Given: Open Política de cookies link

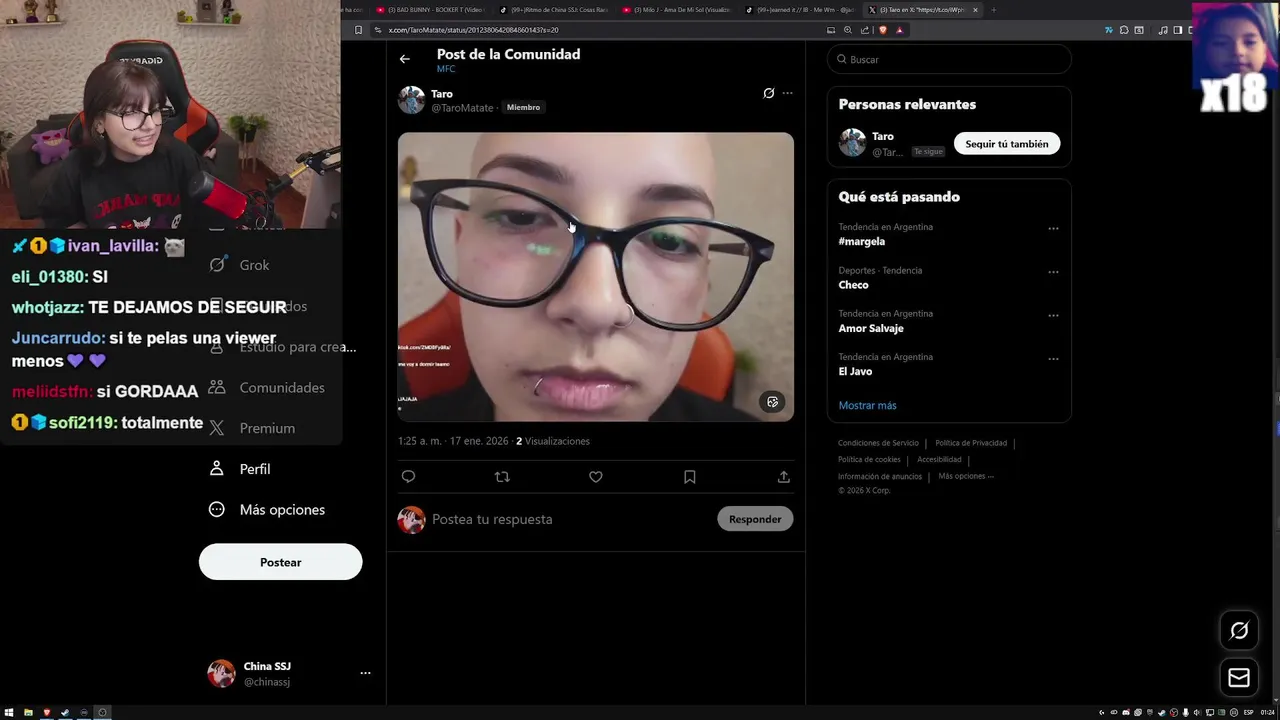Looking at the screenshot, I should [869, 460].
